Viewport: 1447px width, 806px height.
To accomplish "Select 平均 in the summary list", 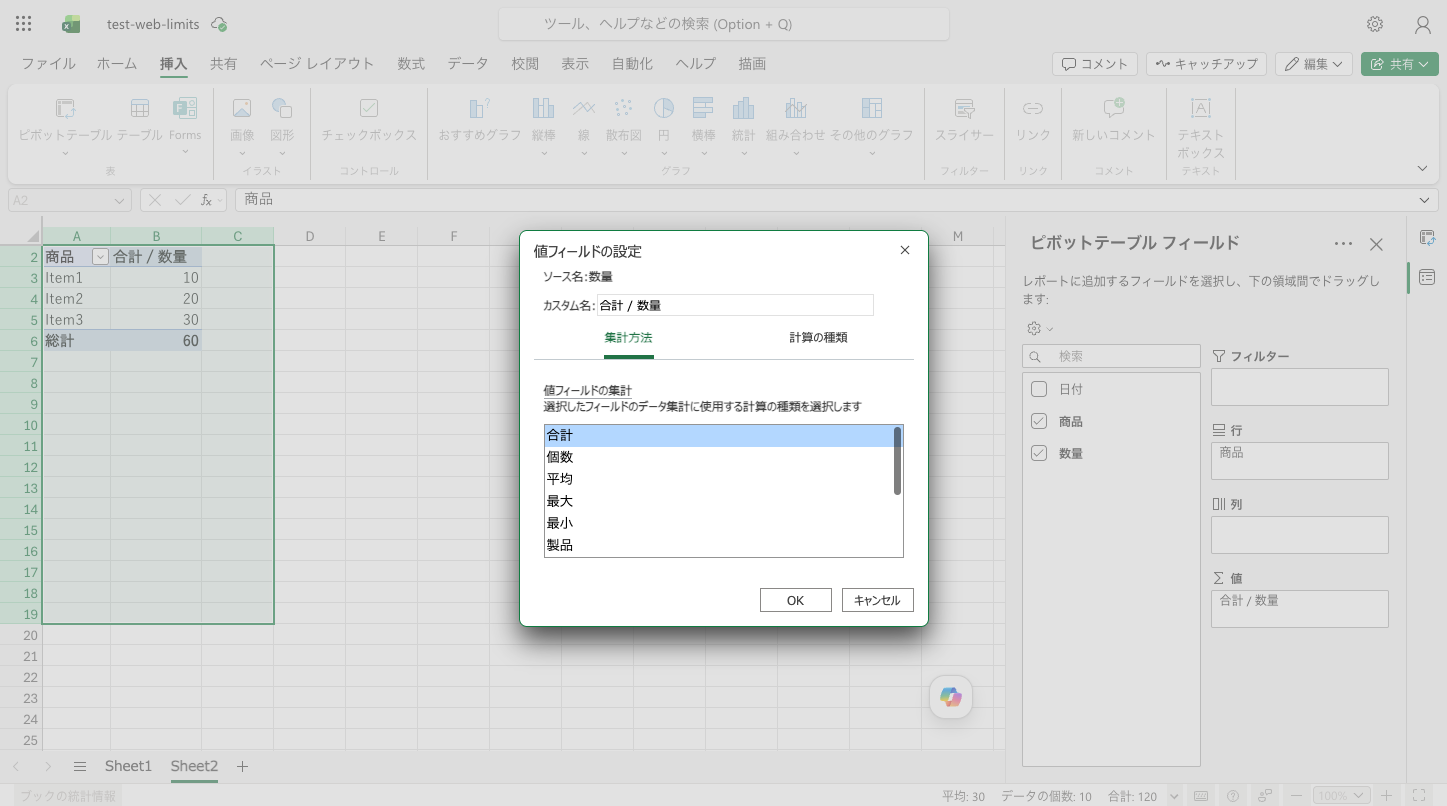I will point(718,479).
